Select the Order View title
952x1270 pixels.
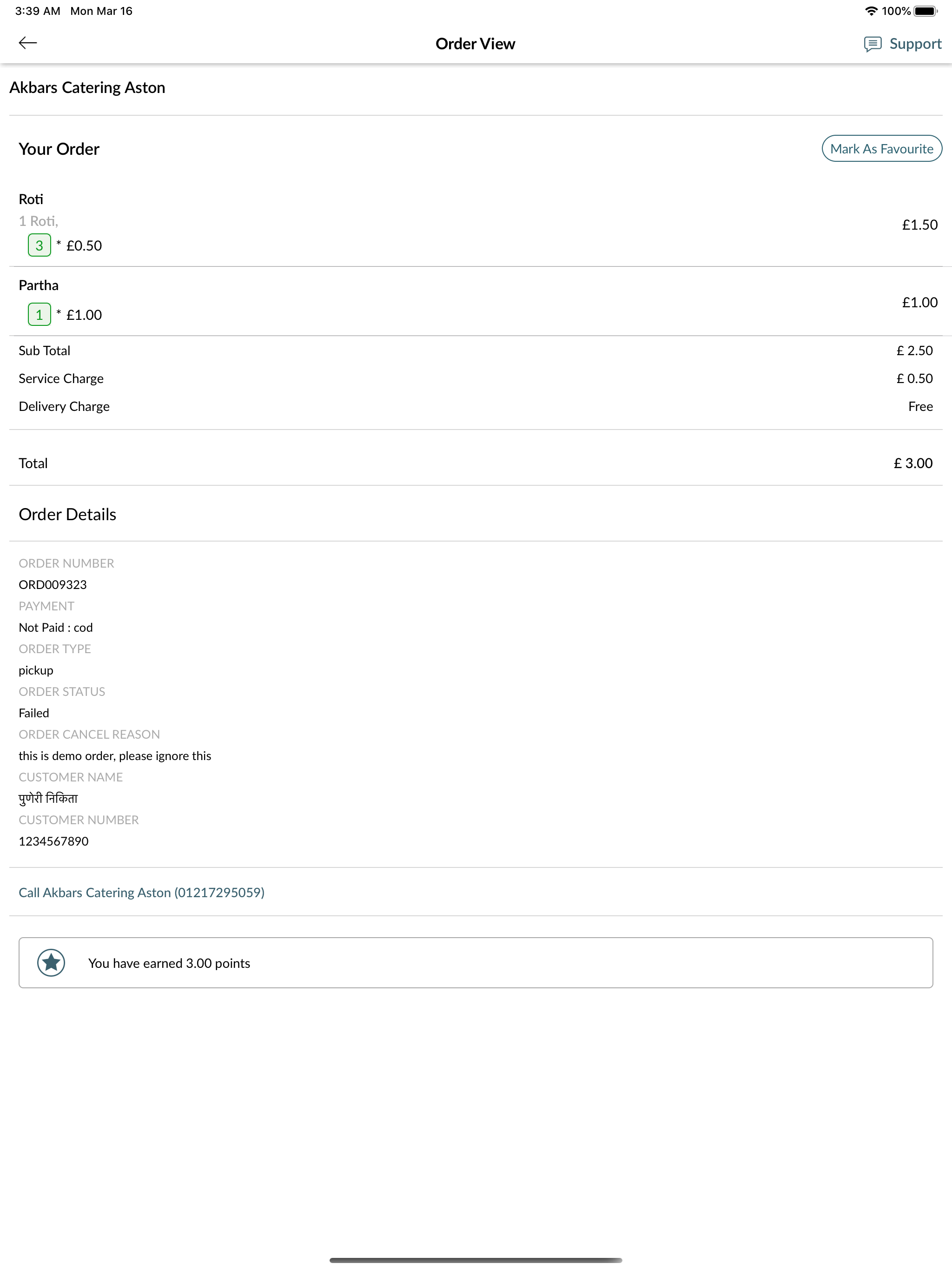coord(476,44)
